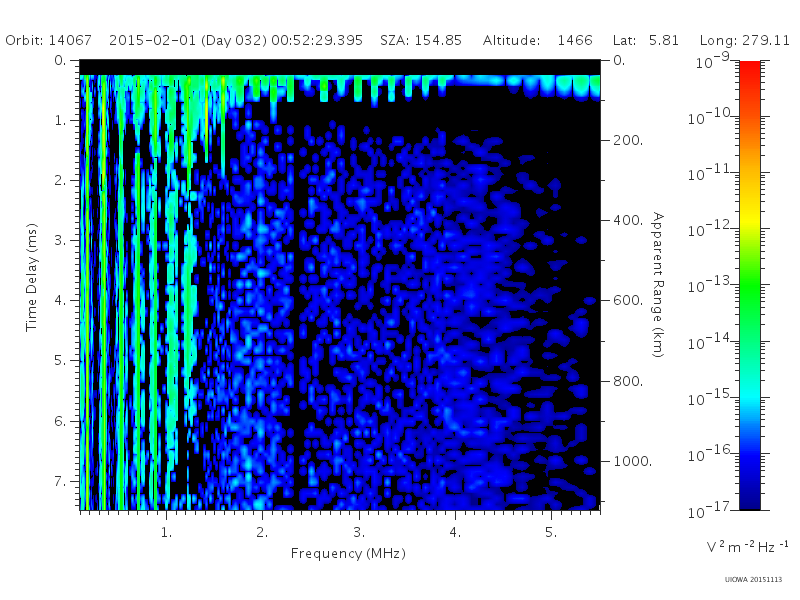800x600 pixels.
Task: Click the '5.' tick on frequency axis
Action: tap(551, 533)
